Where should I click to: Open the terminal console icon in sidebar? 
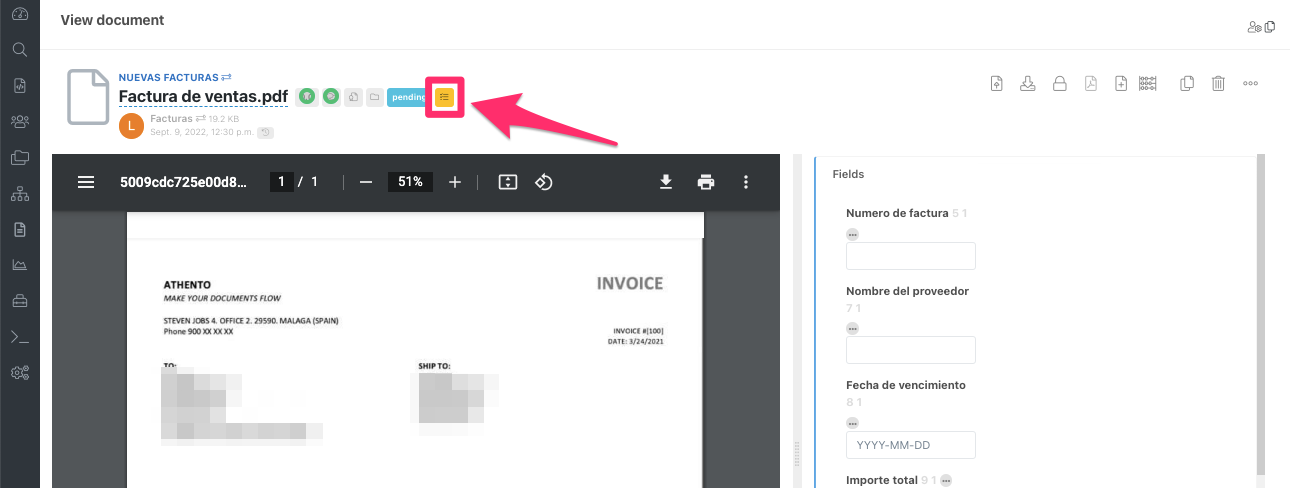(19, 337)
